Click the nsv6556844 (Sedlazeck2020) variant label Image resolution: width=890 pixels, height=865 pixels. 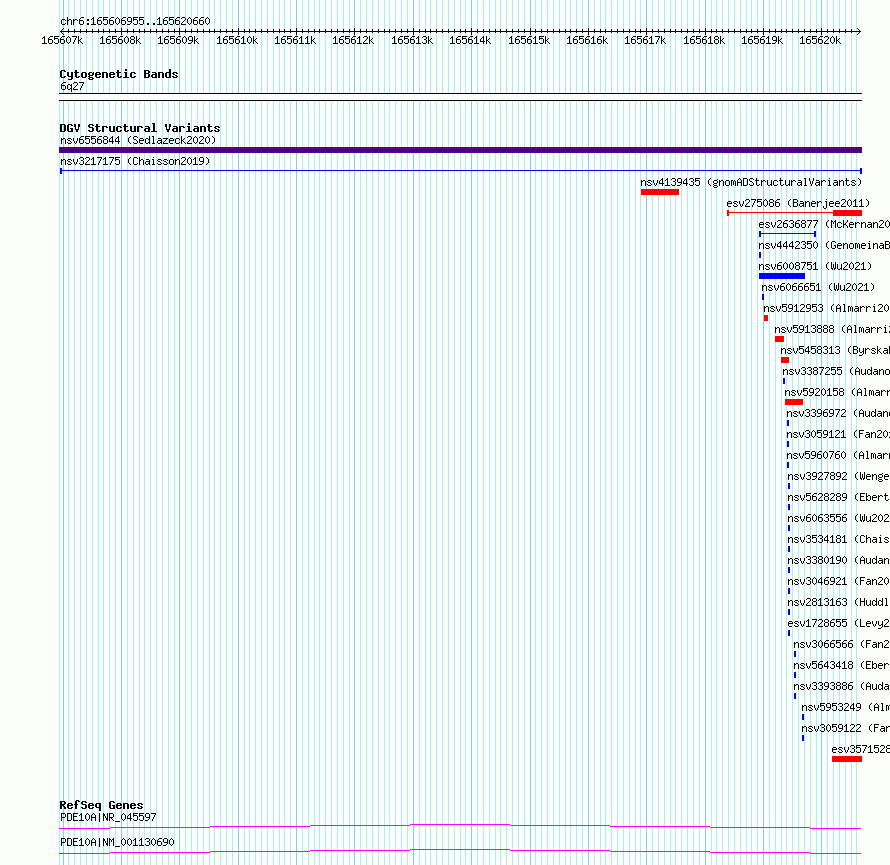point(138,140)
